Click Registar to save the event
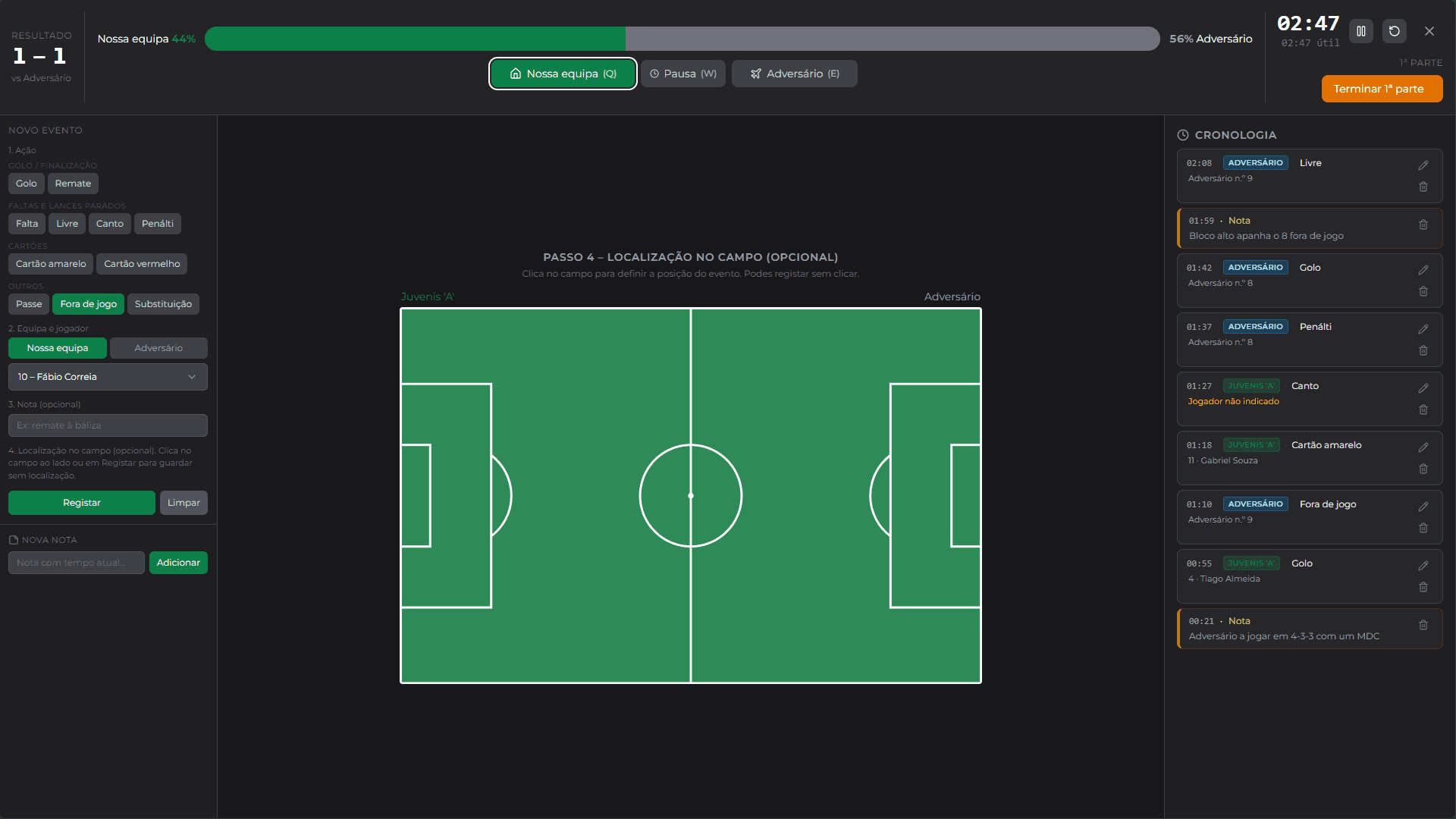Image resolution: width=1456 pixels, height=819 pixels. (82, 503)
